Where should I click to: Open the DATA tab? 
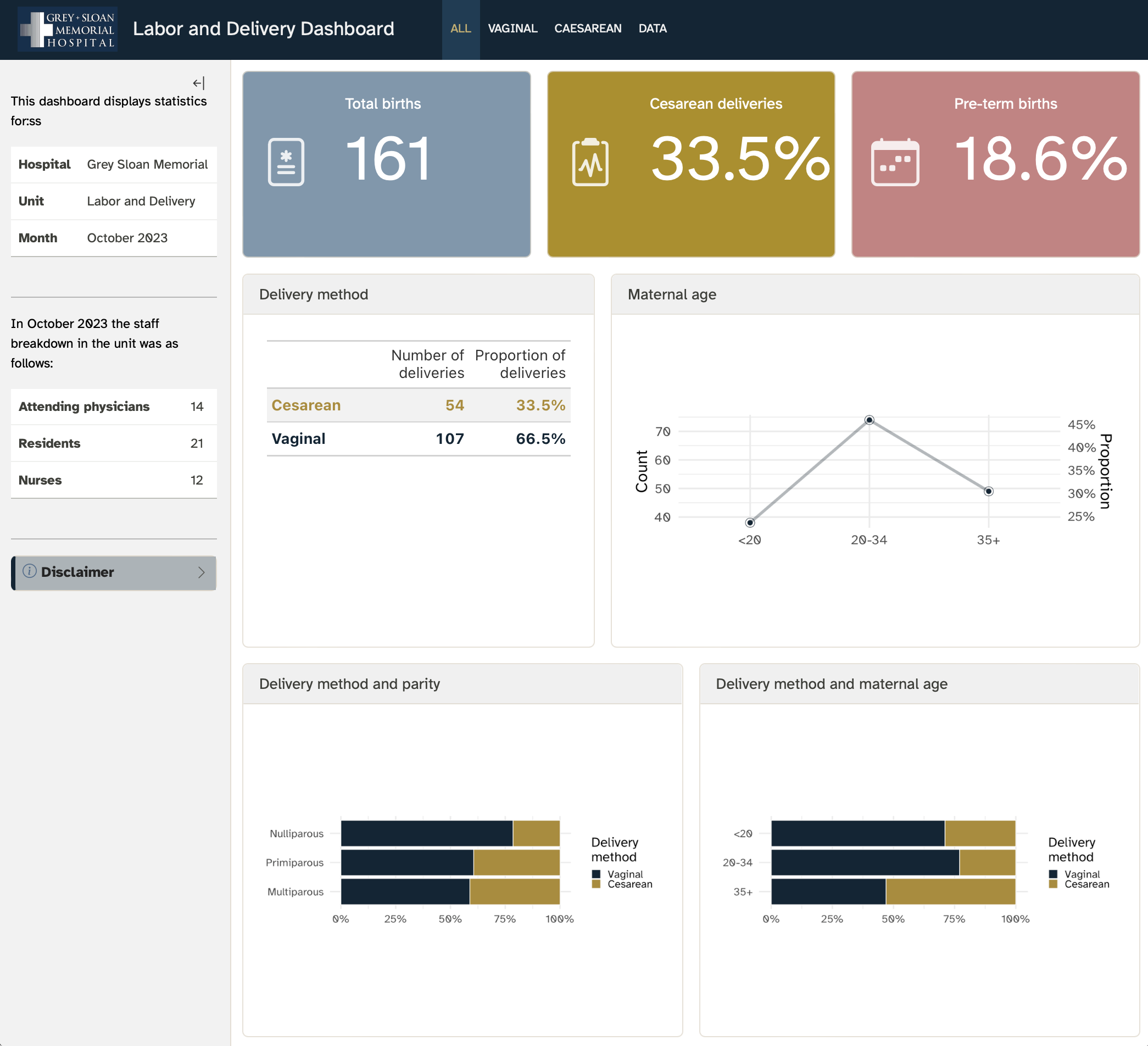[652, 29]
